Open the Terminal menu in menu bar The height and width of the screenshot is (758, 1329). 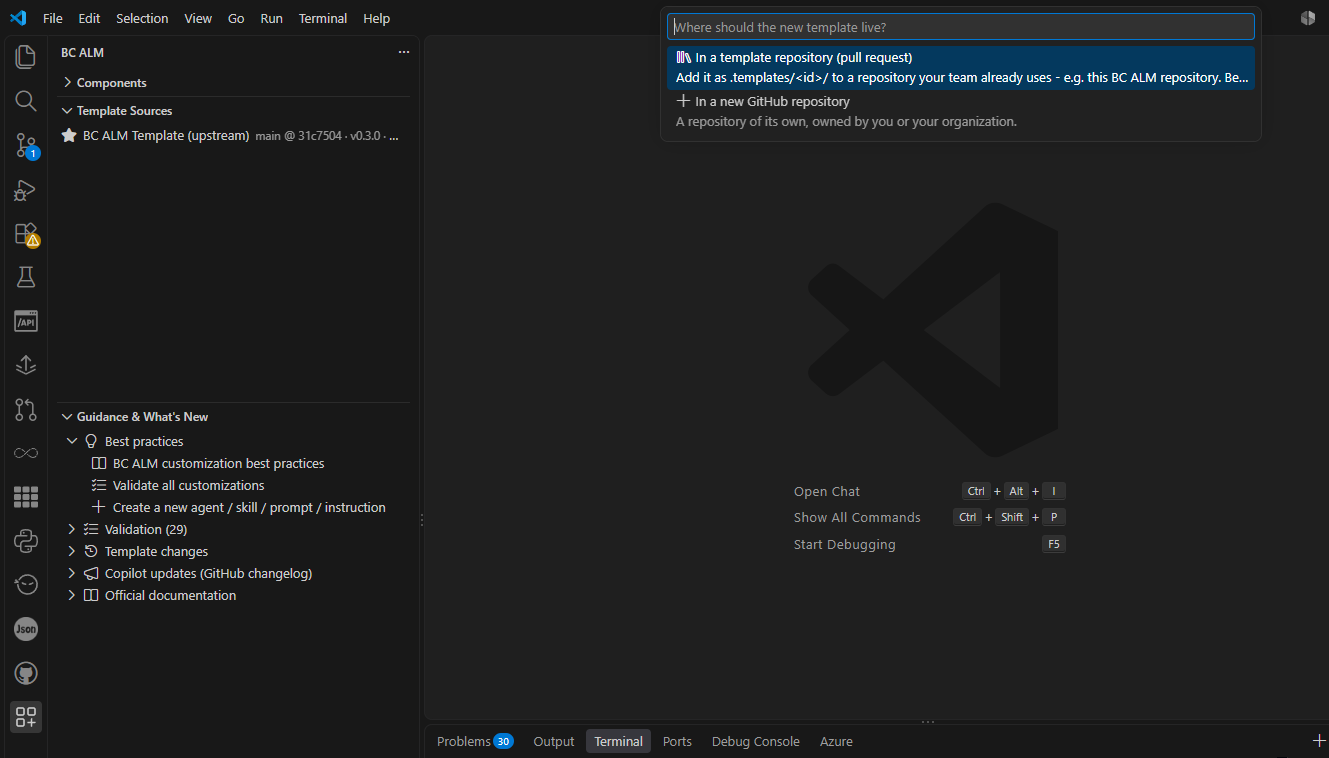(x=323, y=18)
